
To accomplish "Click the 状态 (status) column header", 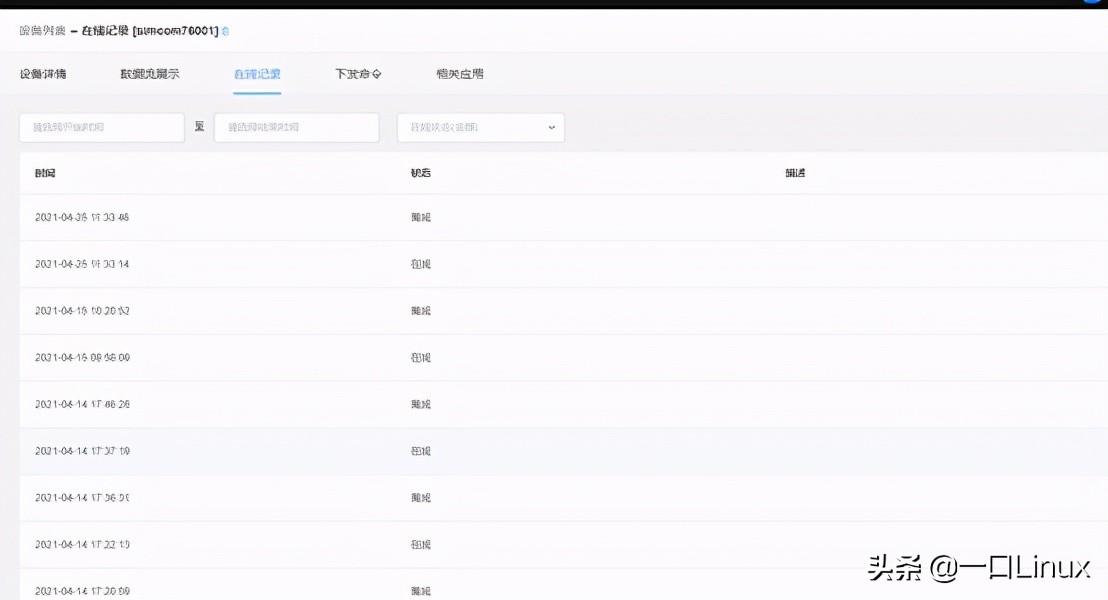I will coord(420,172).
